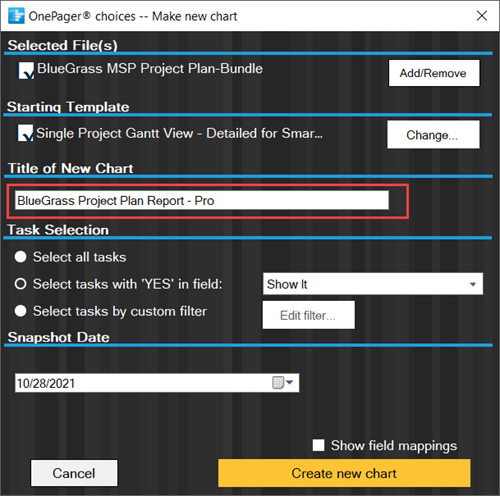This screenshot has height=497, width=500.
Task: Click the Add/Remove files button
Action: tap(434, 73)
